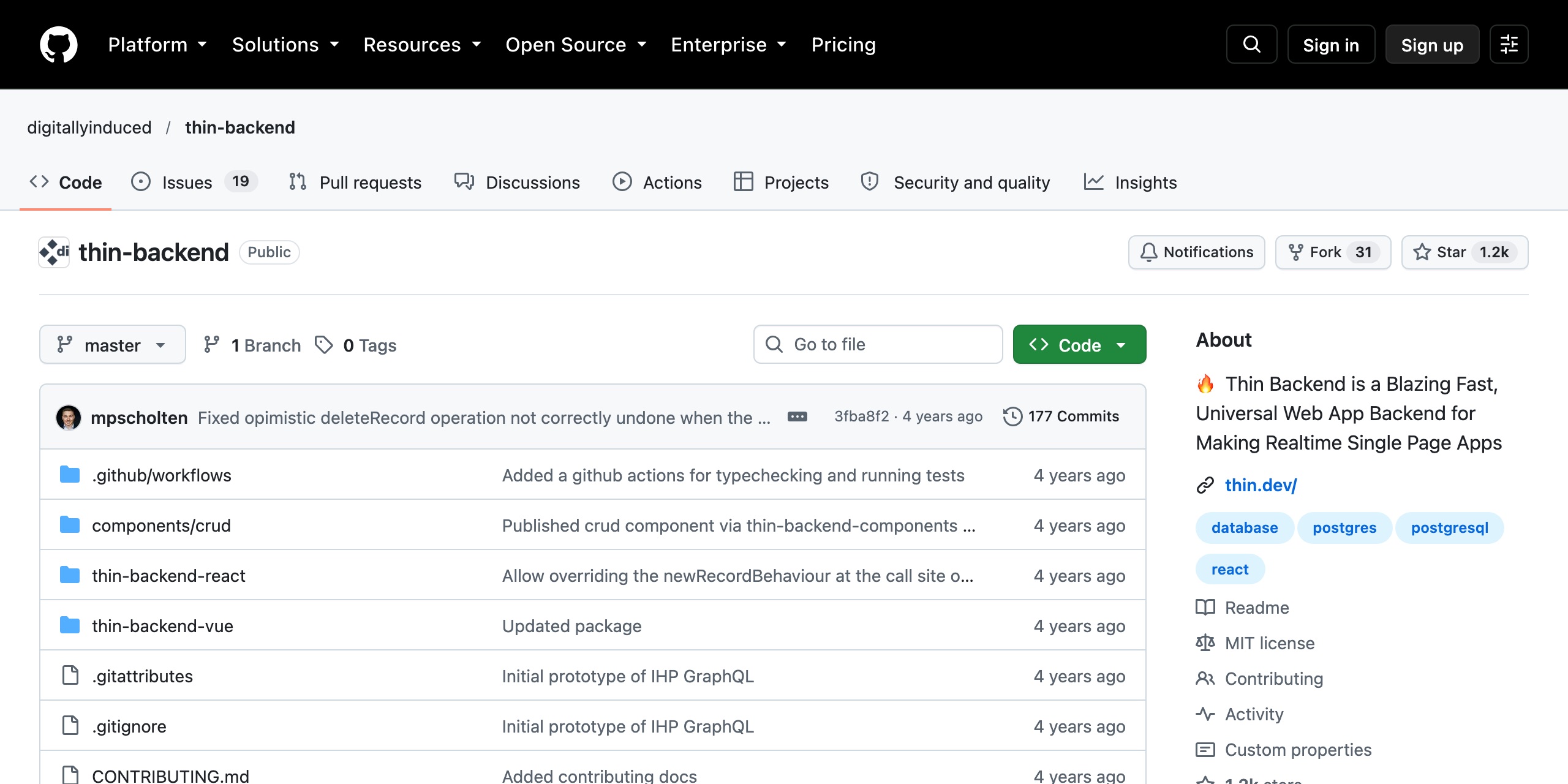Switch to the Issues tab
This screenshot has width=1568, height=784.
pyautogui.click(x=194, y=182)
